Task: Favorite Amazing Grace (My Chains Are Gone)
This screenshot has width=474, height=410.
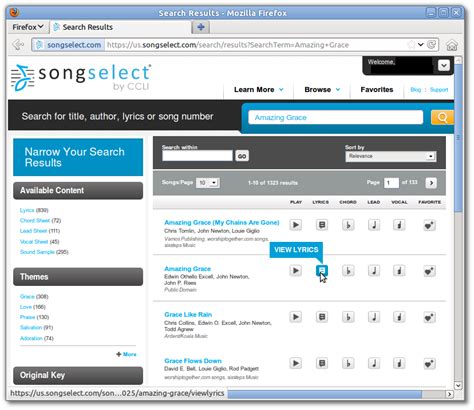Action: click(429, 226)
